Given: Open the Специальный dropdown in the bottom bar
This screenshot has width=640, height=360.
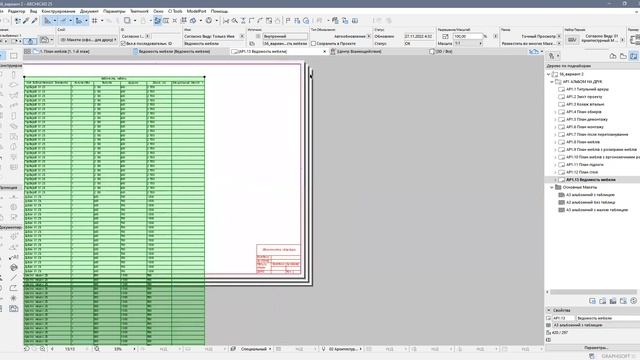Looking at the screenshot, I should tap(256, 349).
